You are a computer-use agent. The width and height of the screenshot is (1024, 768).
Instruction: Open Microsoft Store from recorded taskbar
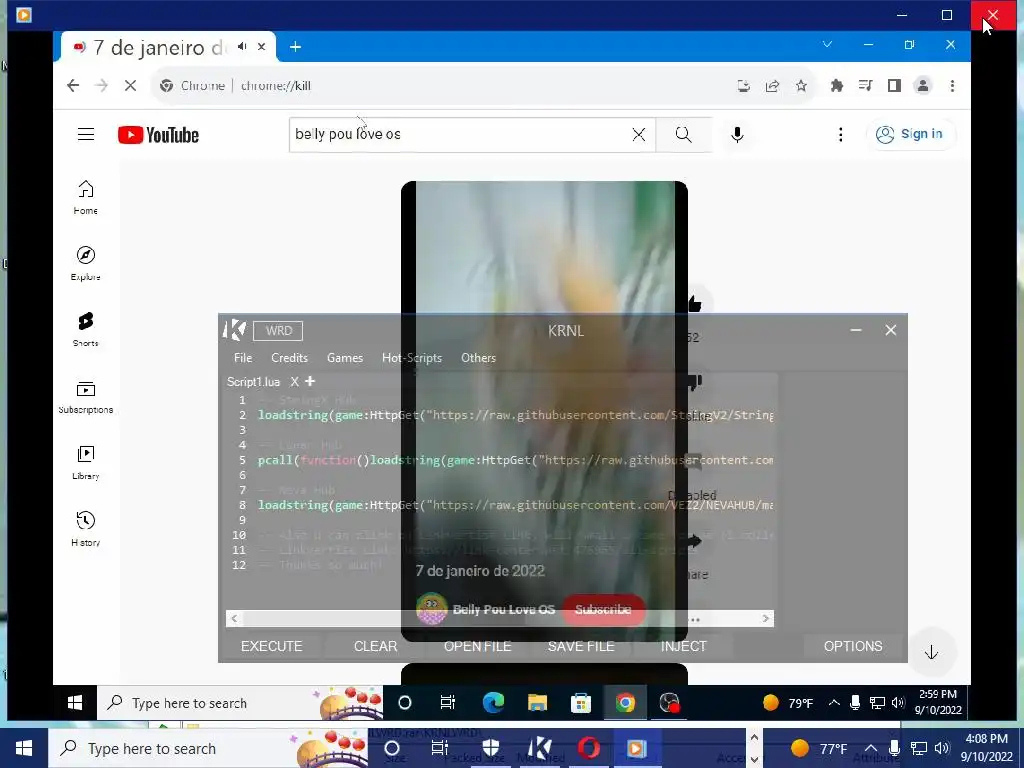pyautogui.click(x=581, y=703)
